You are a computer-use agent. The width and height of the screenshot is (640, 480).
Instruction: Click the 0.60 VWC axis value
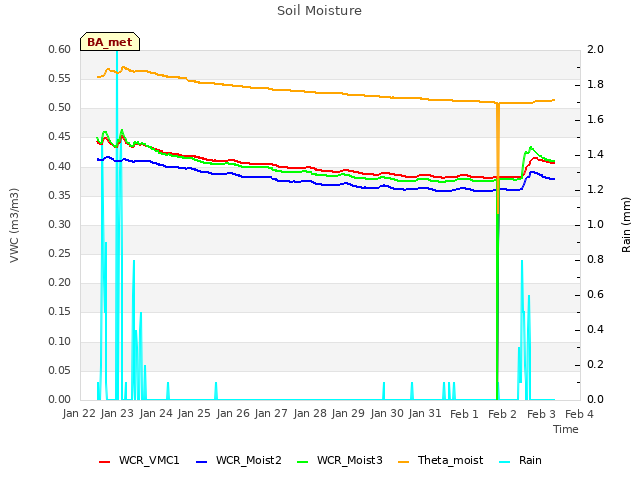point(60,50)
